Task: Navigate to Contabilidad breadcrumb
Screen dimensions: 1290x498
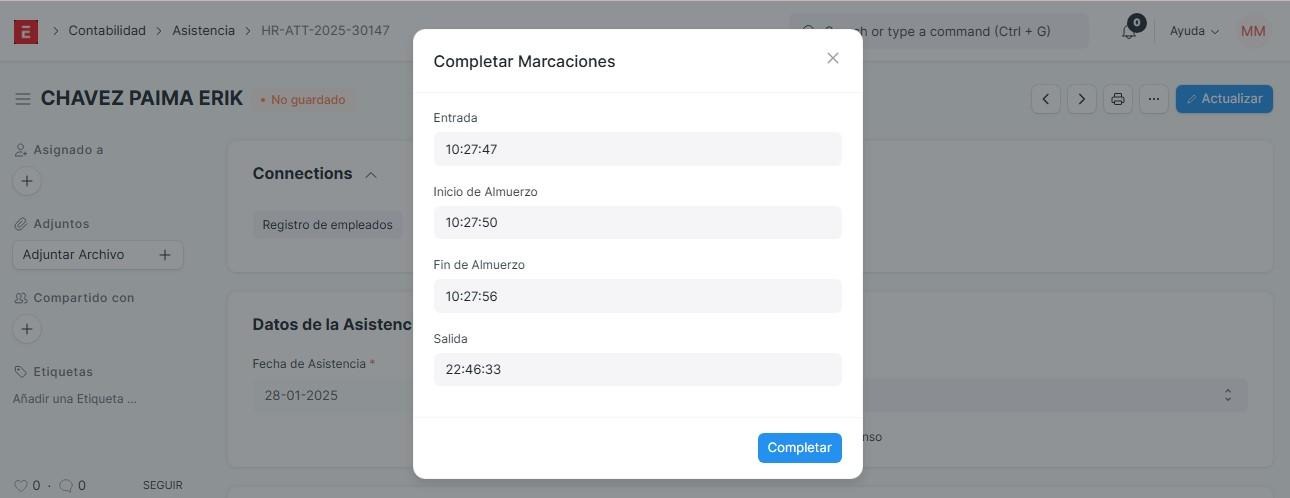Action: pyautogui.click(x=107, y=31)
